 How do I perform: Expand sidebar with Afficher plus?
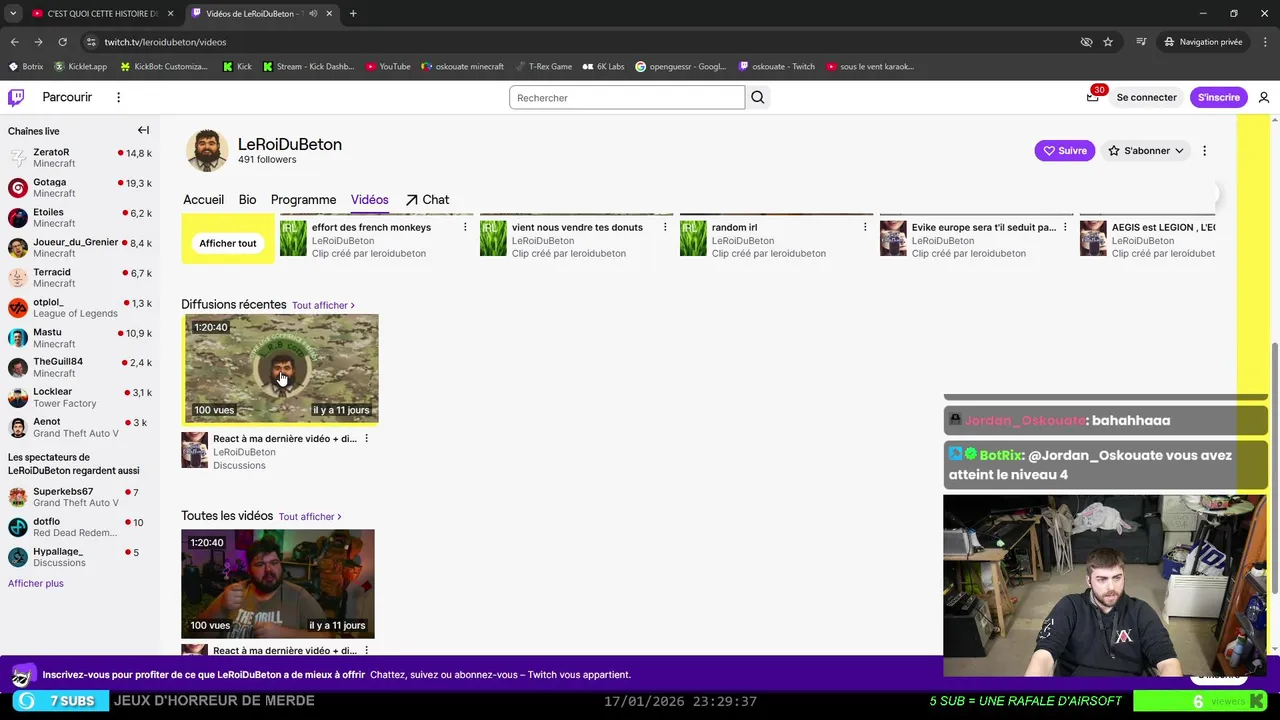click(x=36, y=583)
